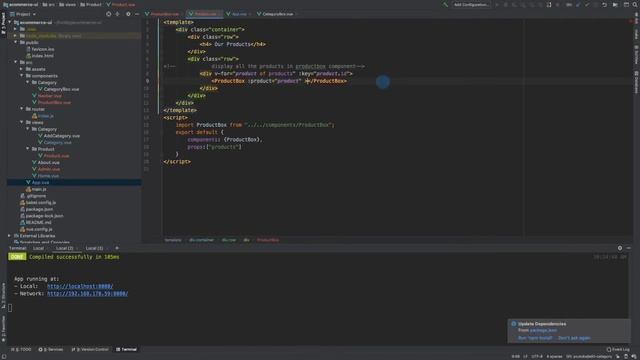Expand the node_modules folder
The height and width of the screenshot is (360, 640).
pos(16,36)
